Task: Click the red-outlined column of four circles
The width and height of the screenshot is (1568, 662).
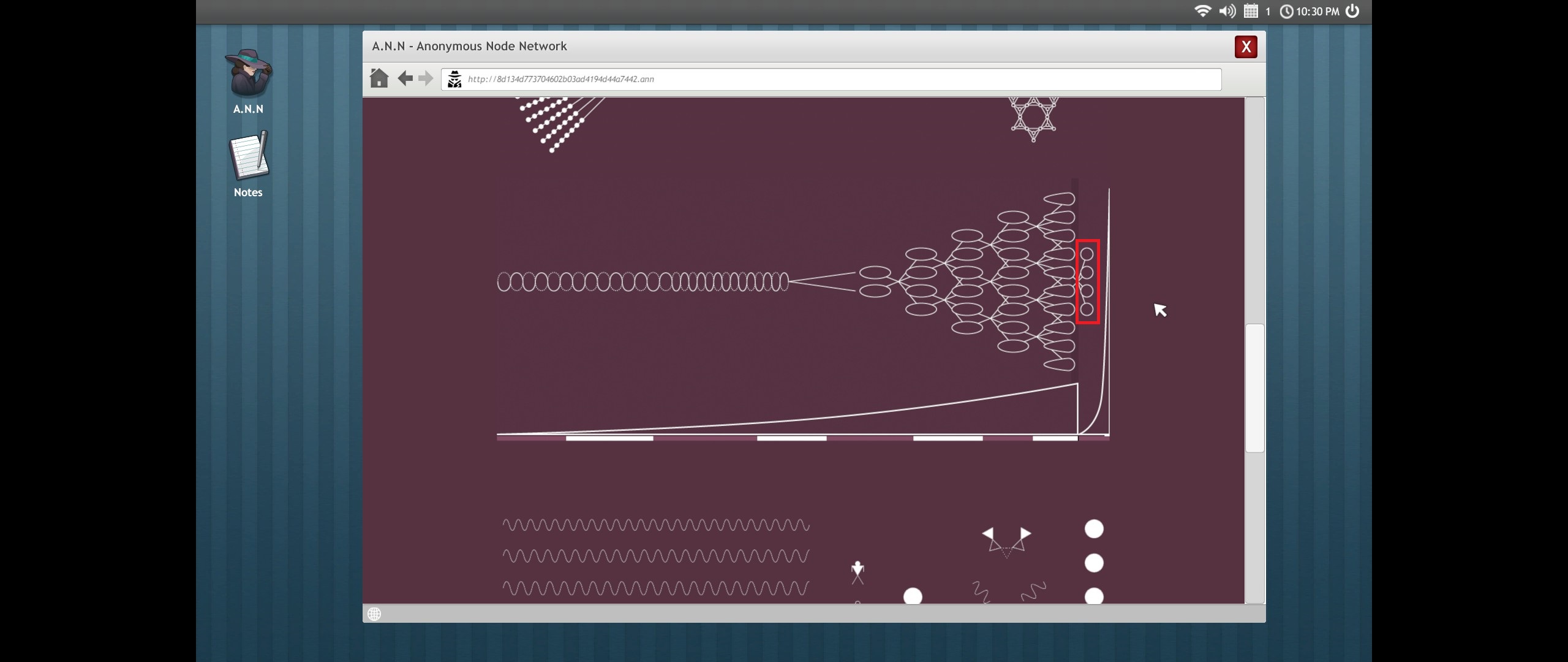Action: 1087,281
